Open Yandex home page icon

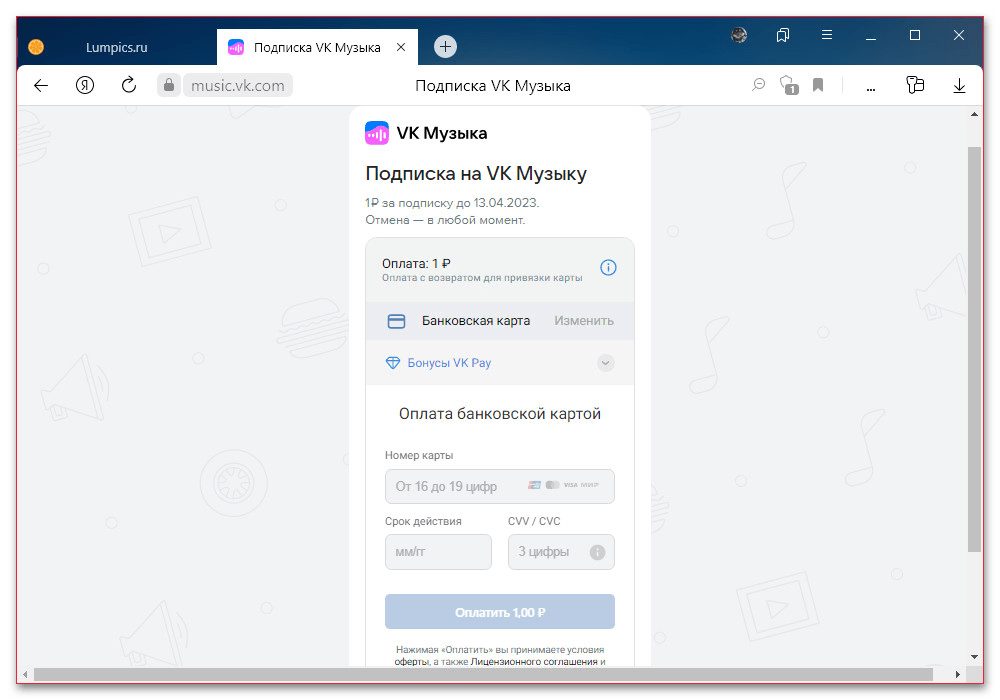85,85
